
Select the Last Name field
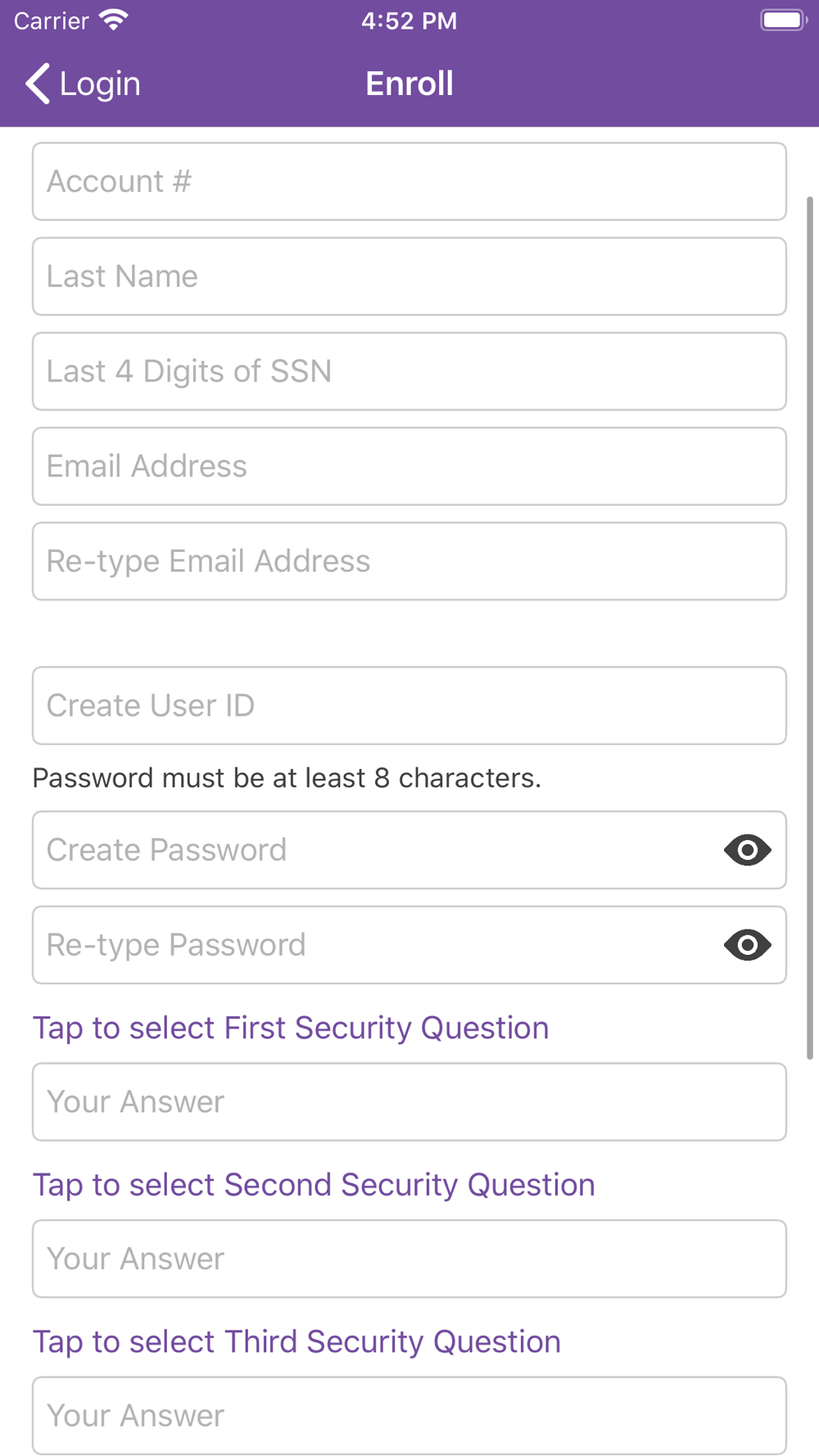409,277
